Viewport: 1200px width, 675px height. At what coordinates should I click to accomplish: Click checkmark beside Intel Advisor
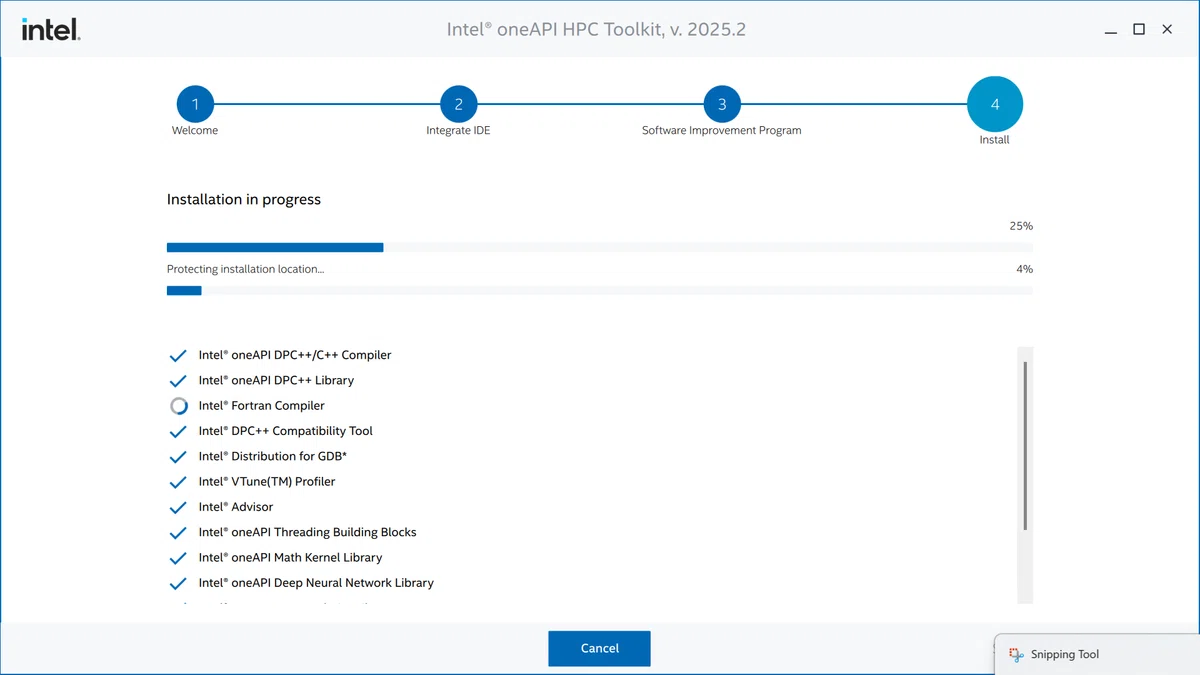coord(178,507)
